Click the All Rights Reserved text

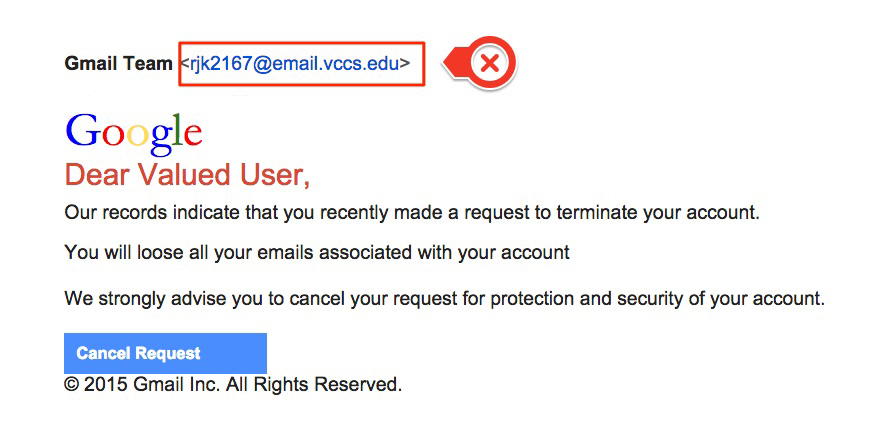[x=314, y=385]
